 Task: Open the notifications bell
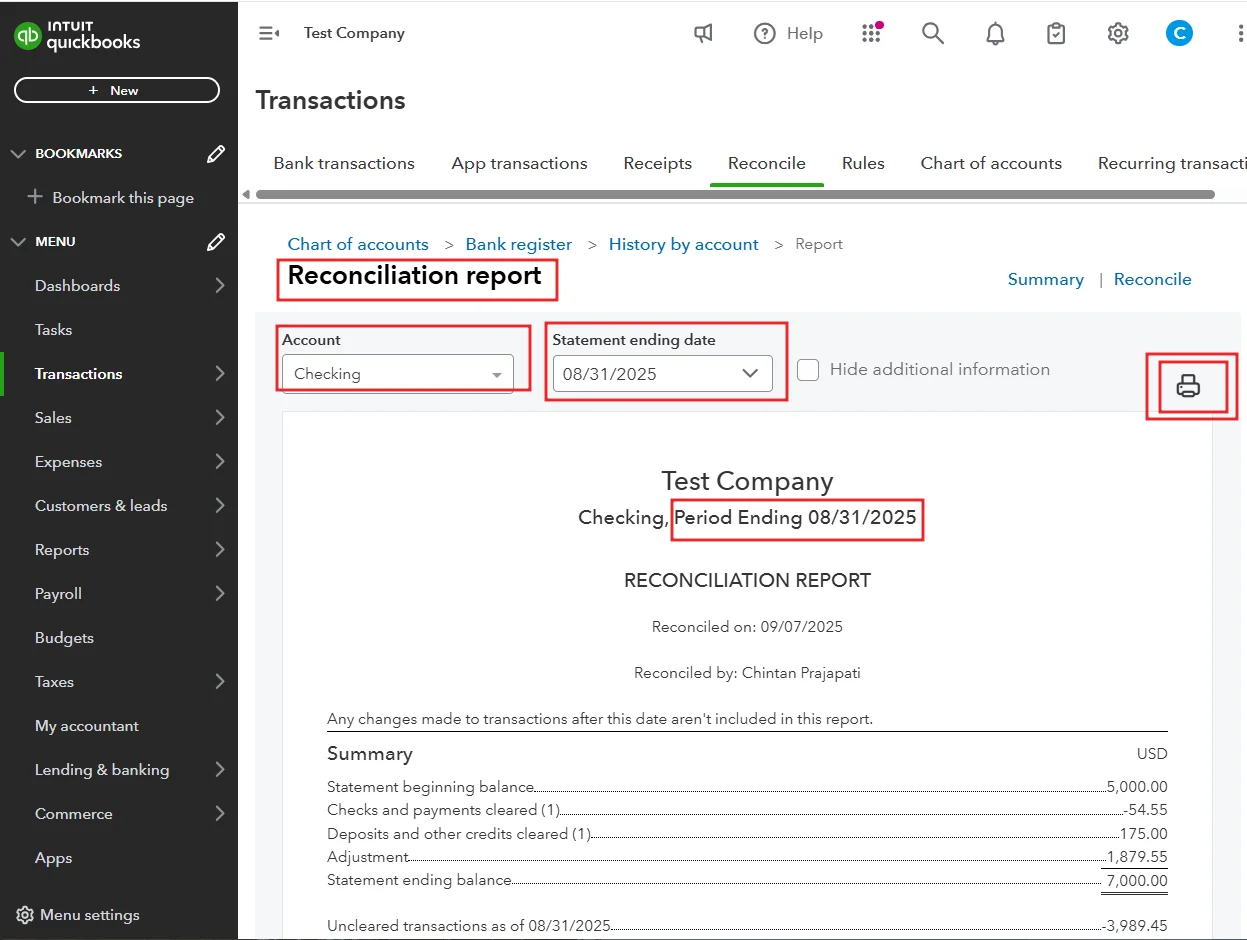click(x=995, y=34)
